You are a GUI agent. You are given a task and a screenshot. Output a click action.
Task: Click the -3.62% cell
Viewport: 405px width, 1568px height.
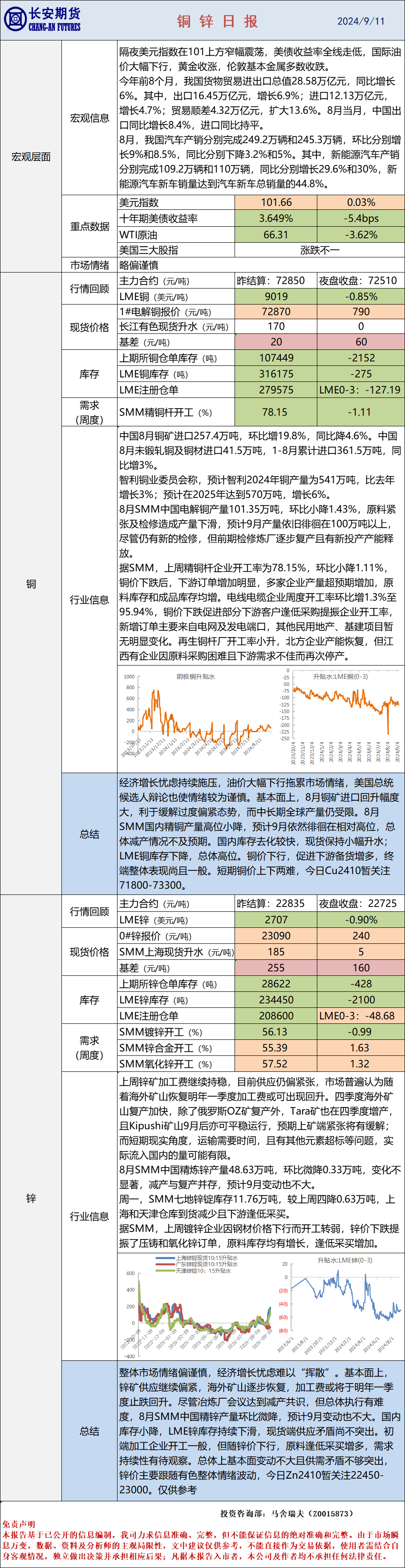coord(360,235)
